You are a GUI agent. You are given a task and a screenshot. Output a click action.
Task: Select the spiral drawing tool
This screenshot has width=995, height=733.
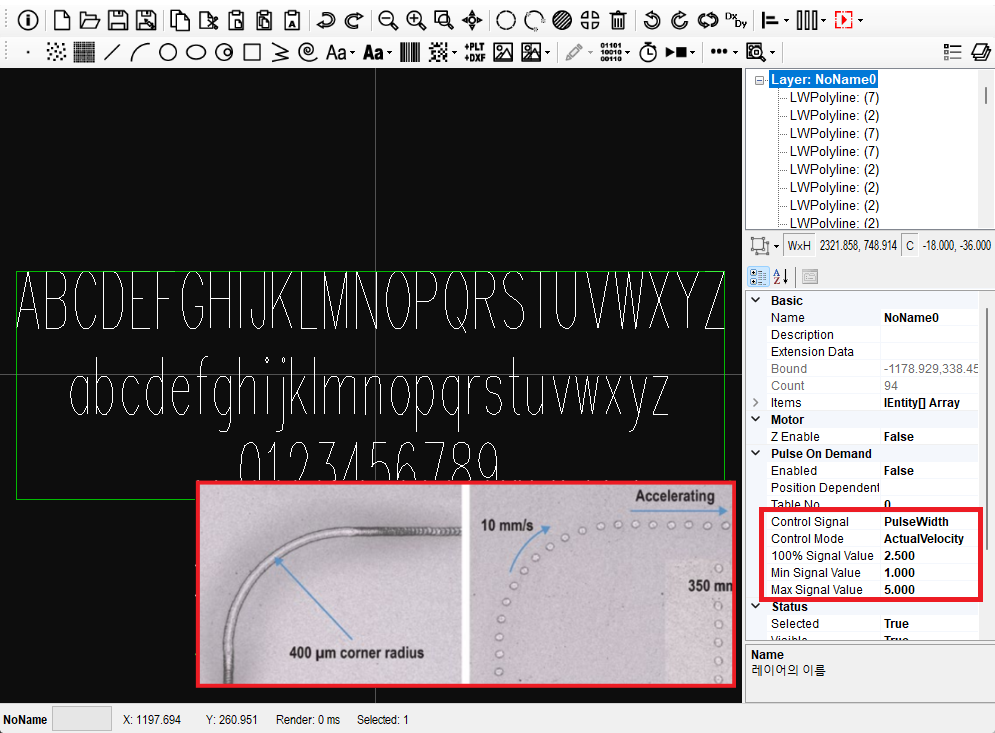(308, 52)
